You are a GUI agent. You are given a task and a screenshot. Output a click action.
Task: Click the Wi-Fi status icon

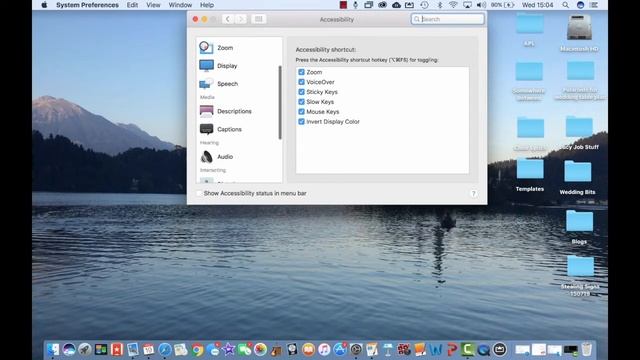453,5
